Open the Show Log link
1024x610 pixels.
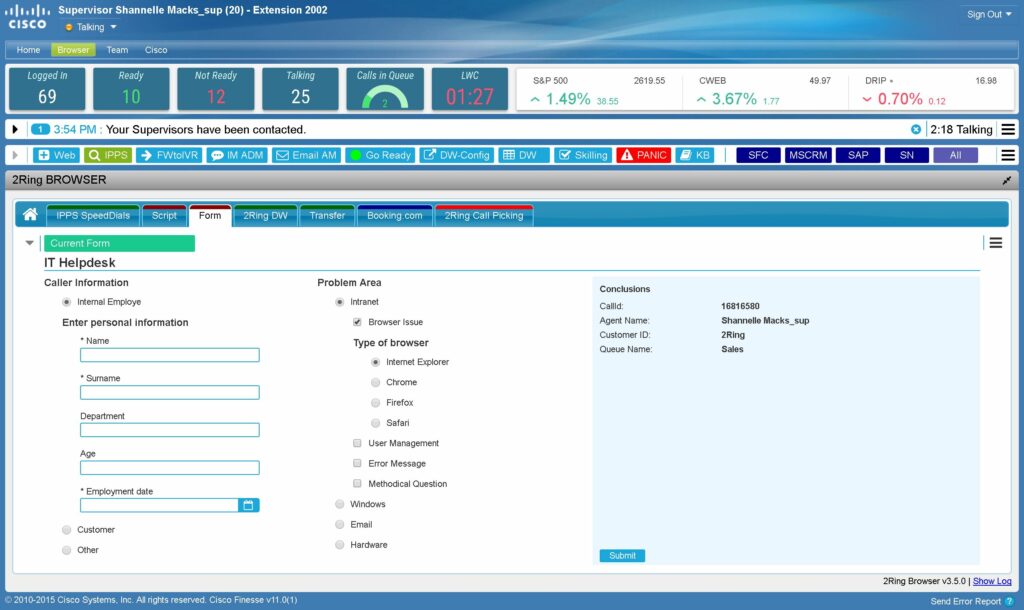pyautogui.click(x=991, y=581)
